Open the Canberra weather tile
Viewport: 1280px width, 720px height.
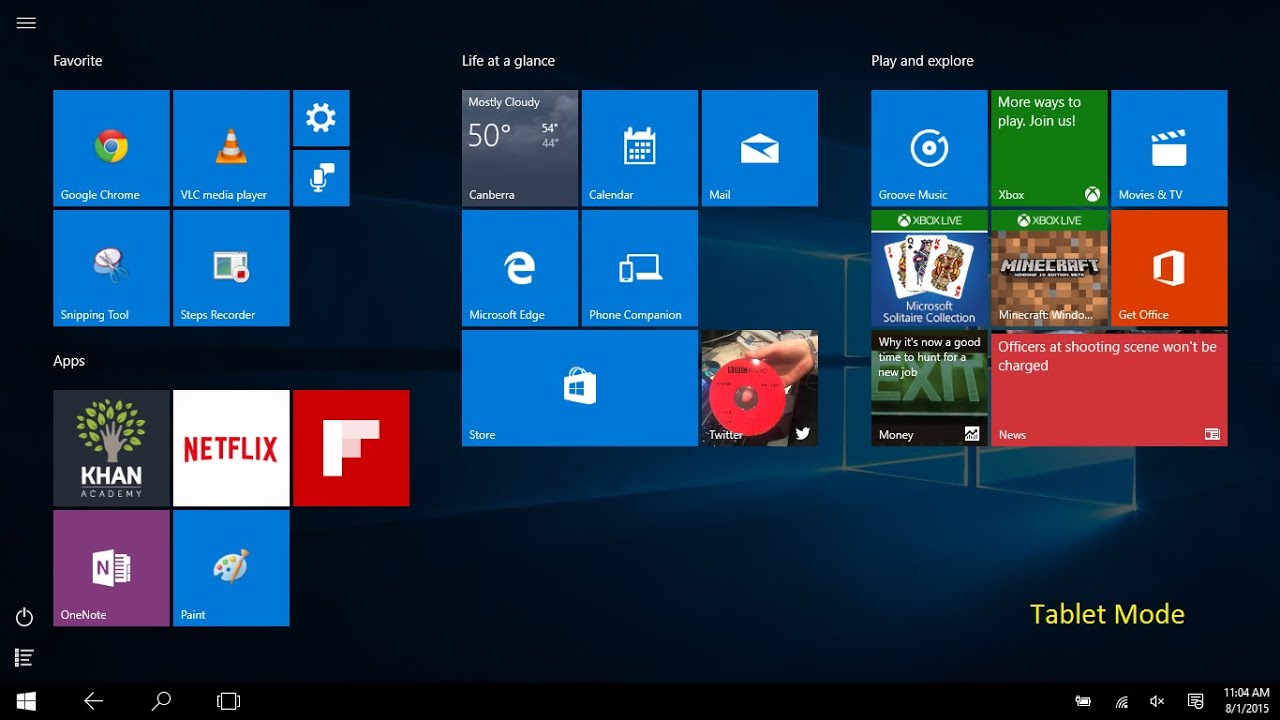520,148
